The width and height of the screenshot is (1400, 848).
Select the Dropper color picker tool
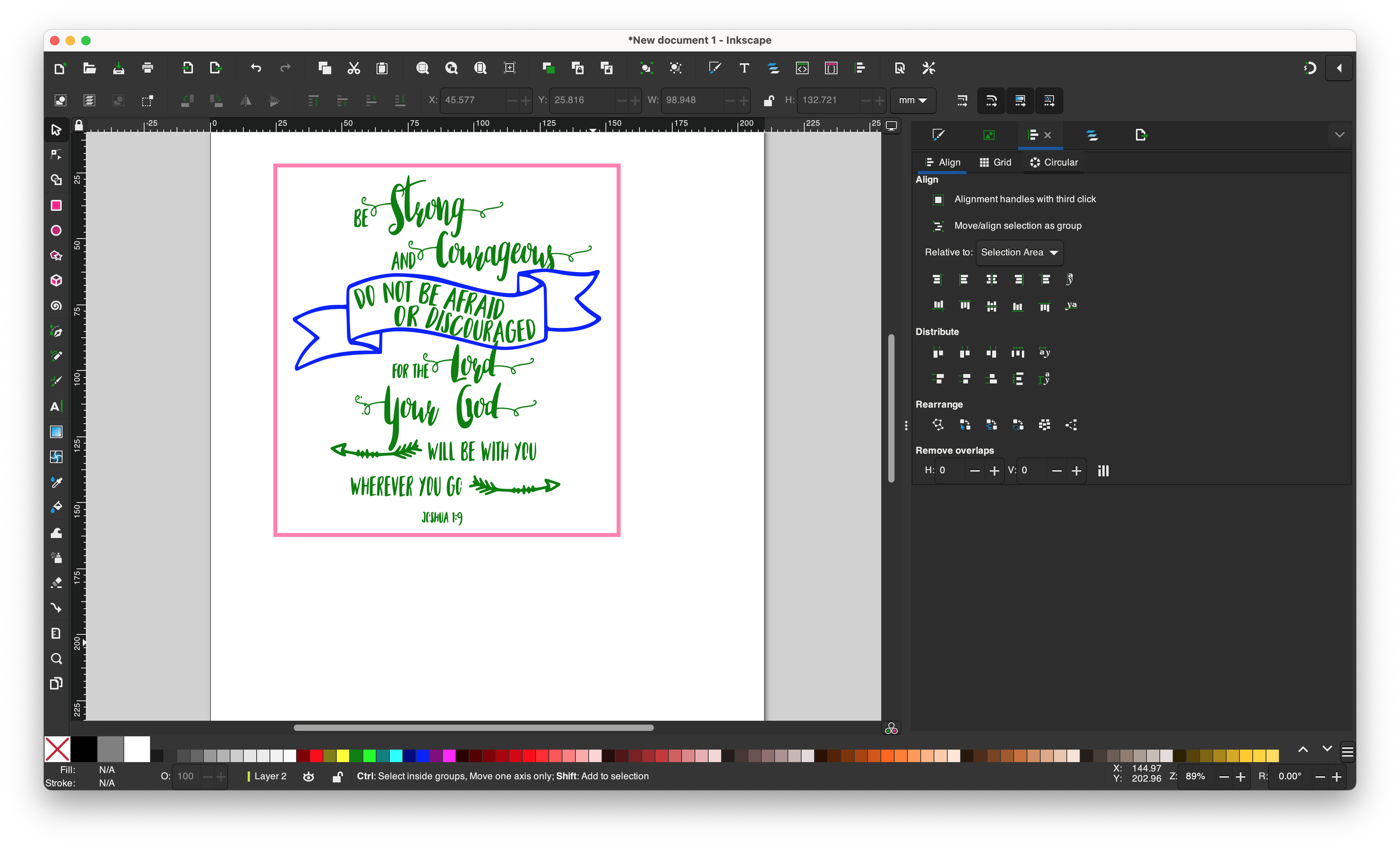tap(56, 482)
